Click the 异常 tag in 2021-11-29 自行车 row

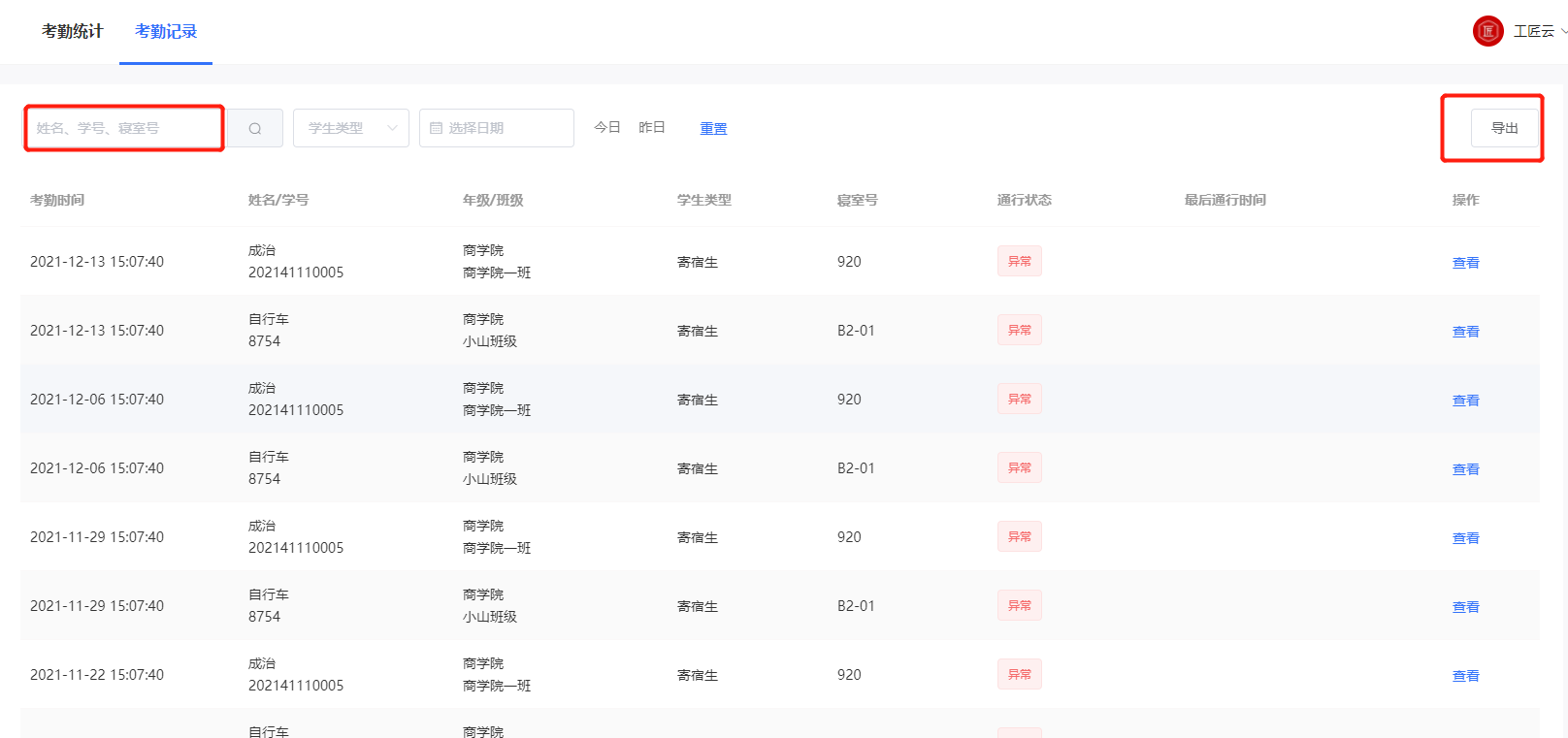click(x=1020, y=605)
